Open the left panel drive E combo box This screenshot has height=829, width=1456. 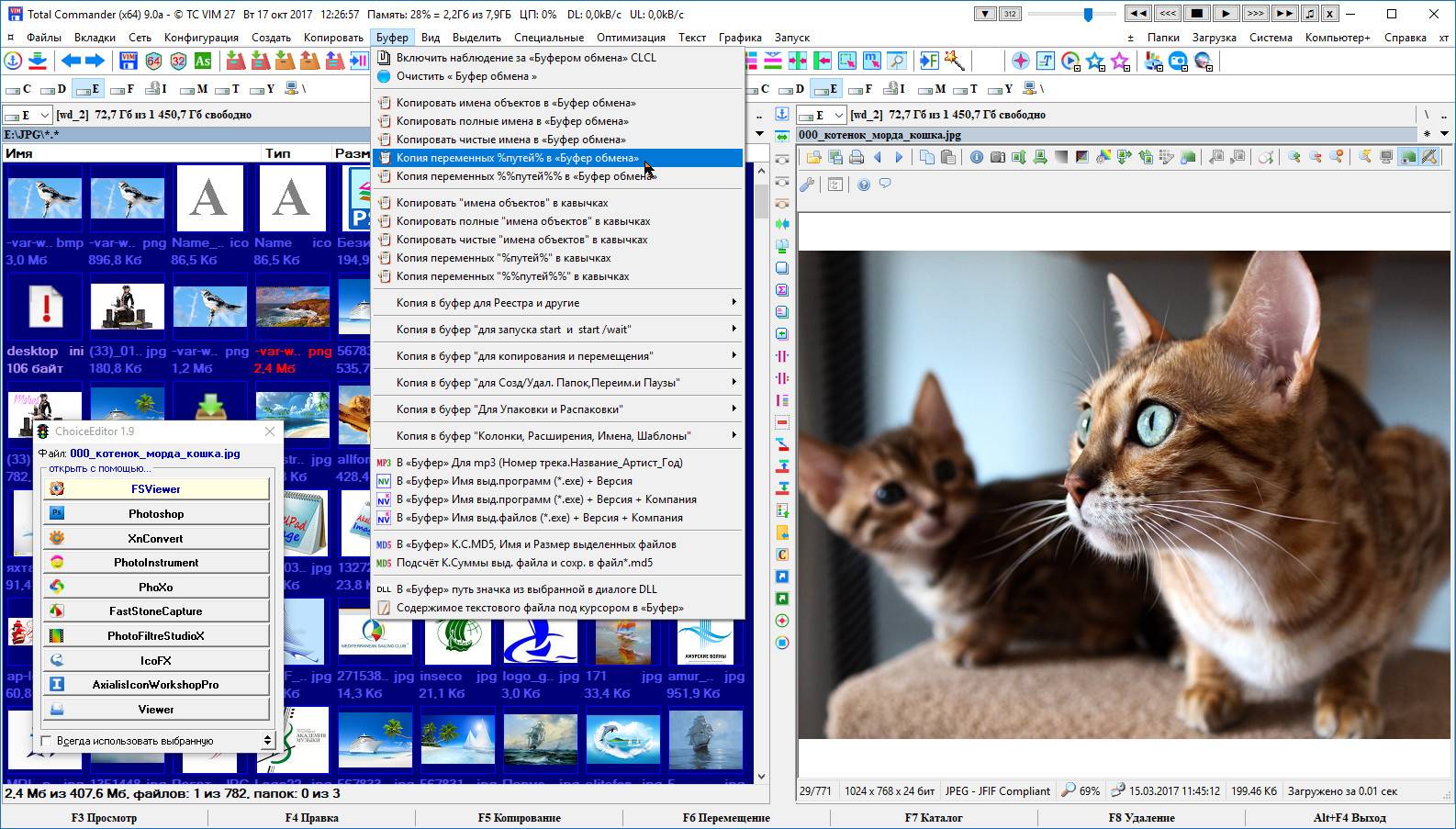[28, 115]
